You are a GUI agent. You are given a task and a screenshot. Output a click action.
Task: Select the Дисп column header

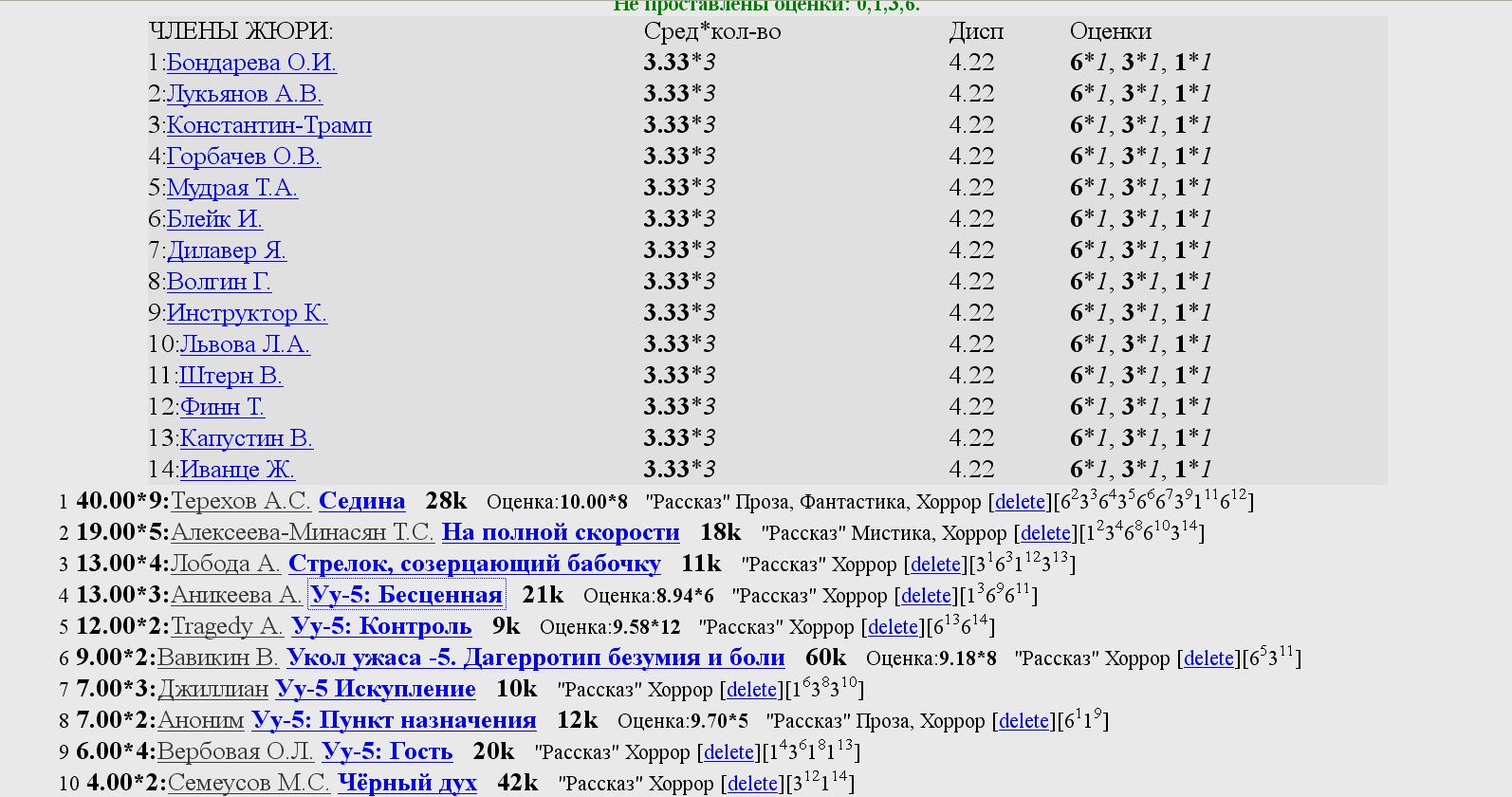[x=976, y=31]
